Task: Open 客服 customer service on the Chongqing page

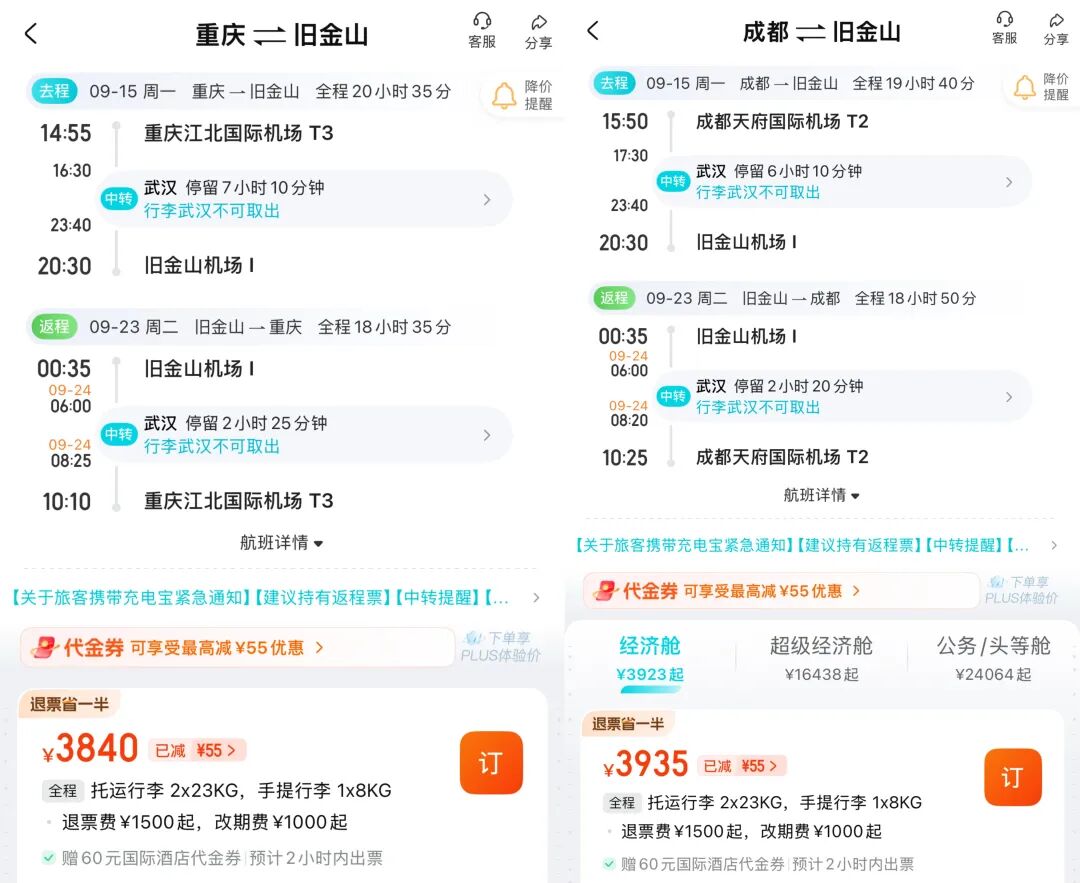Action: 481,30
